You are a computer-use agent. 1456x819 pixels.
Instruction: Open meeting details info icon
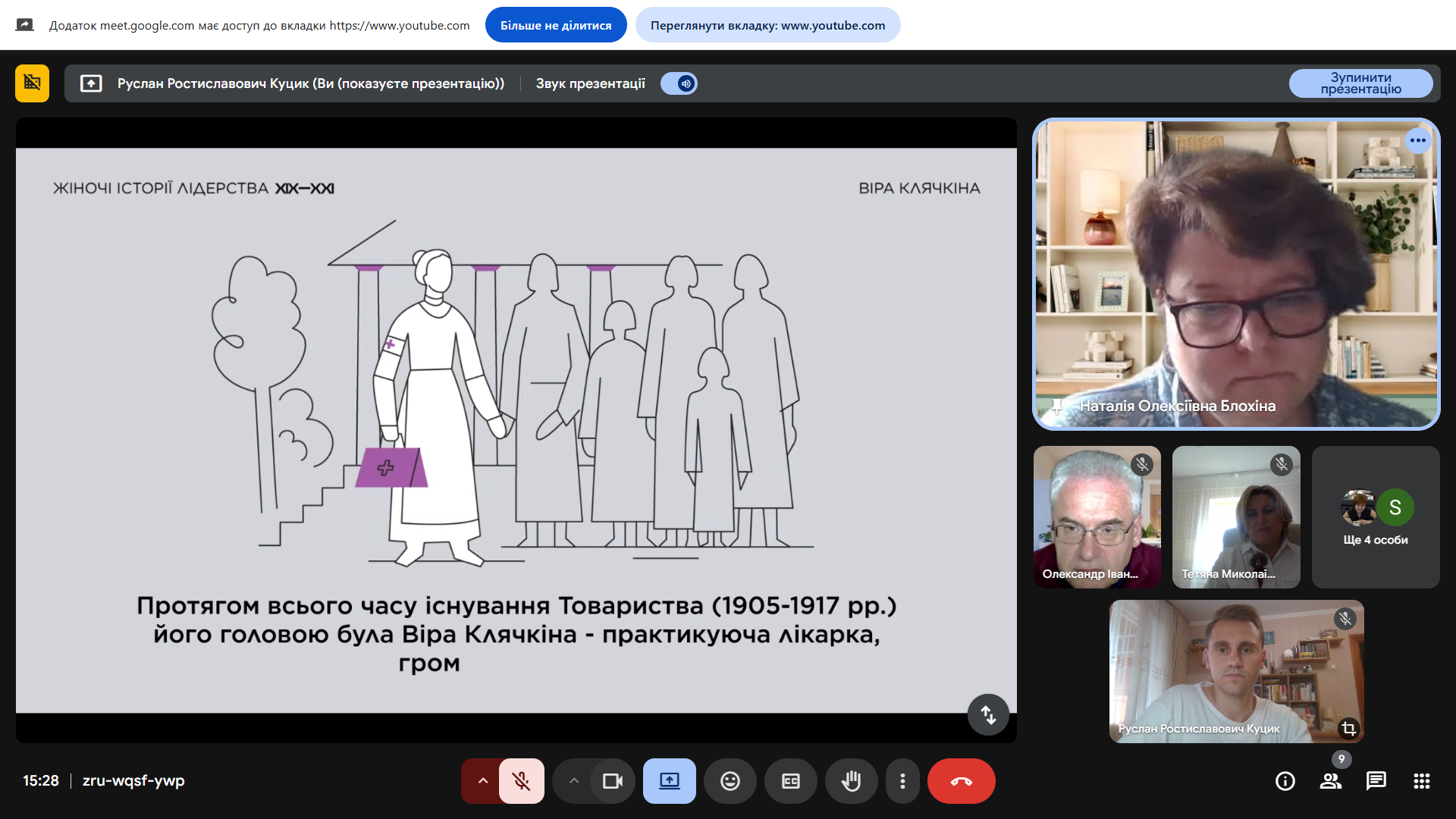tap(1285, 781)
